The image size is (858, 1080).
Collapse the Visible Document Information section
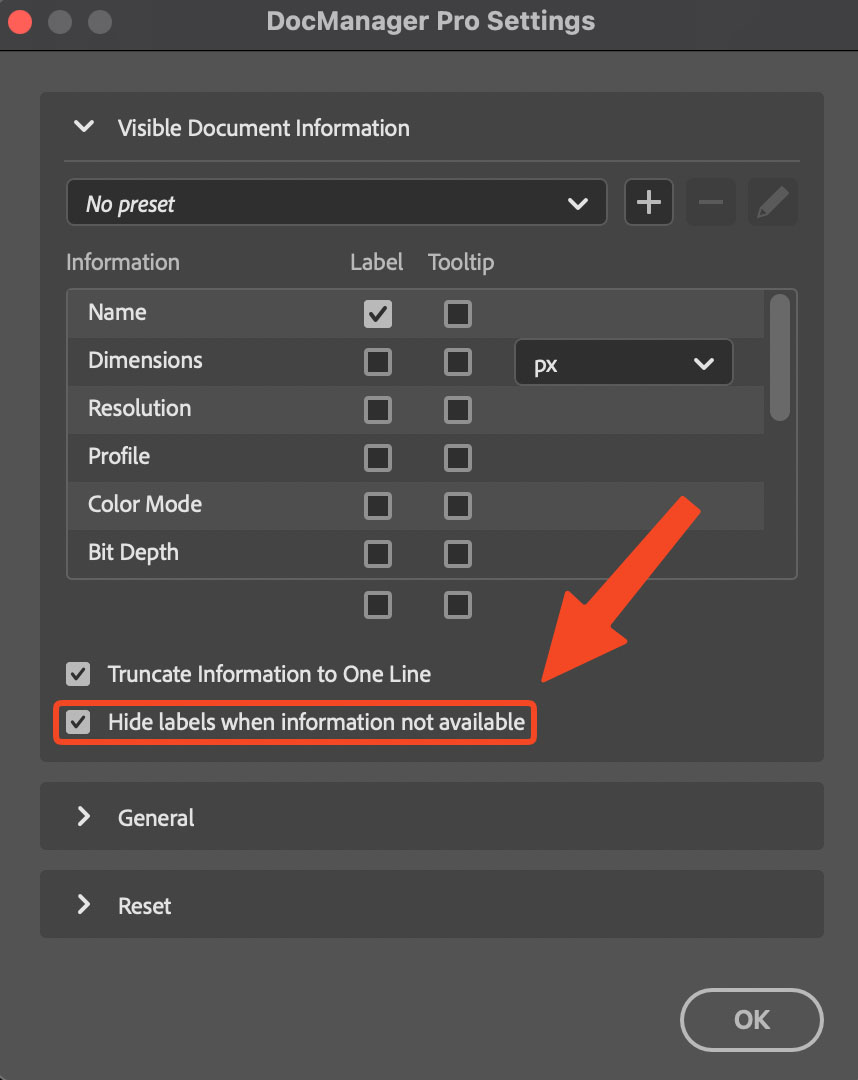(83, 127)
